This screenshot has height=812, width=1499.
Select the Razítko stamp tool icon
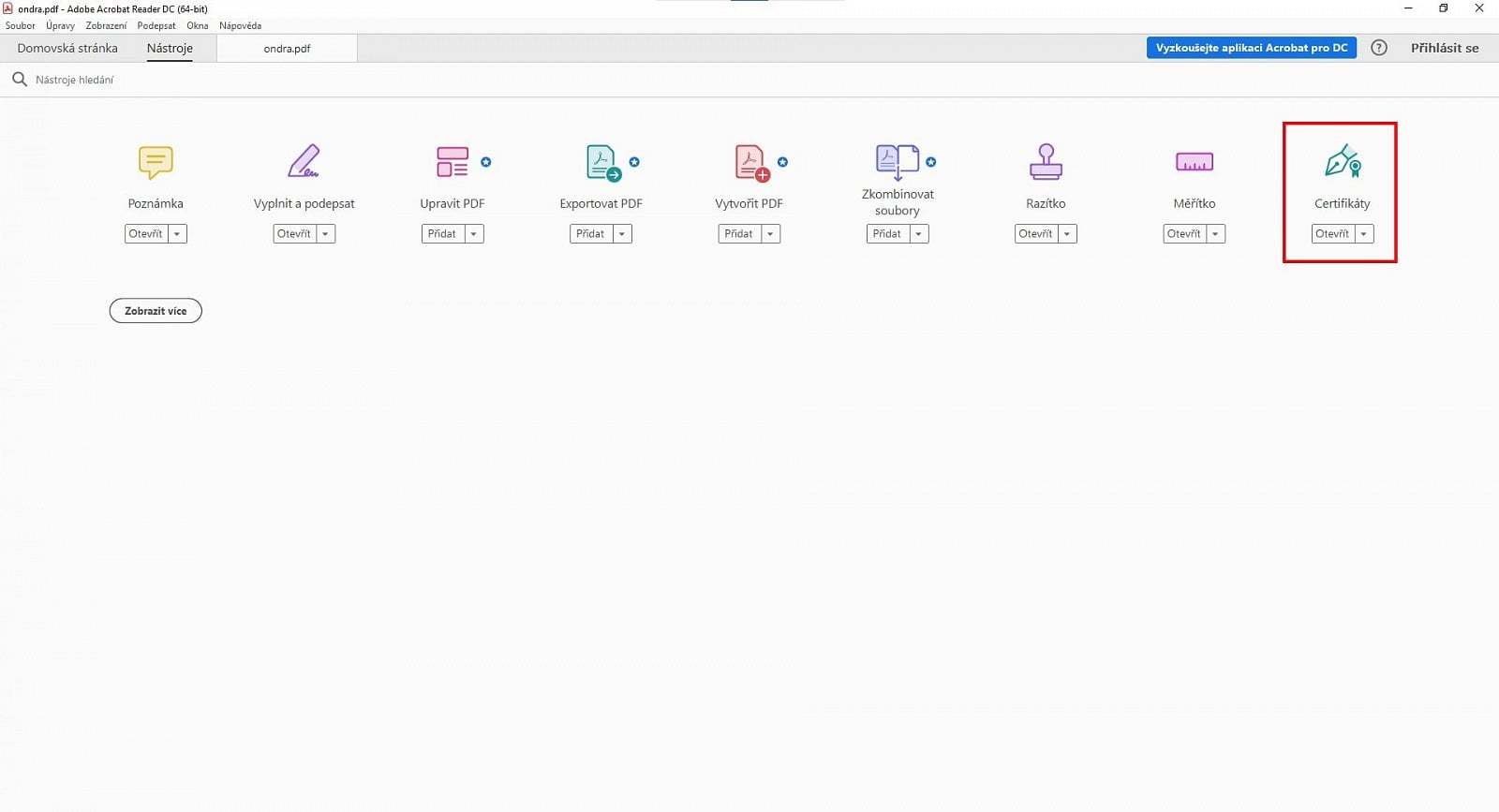[x=1046, y=162]
